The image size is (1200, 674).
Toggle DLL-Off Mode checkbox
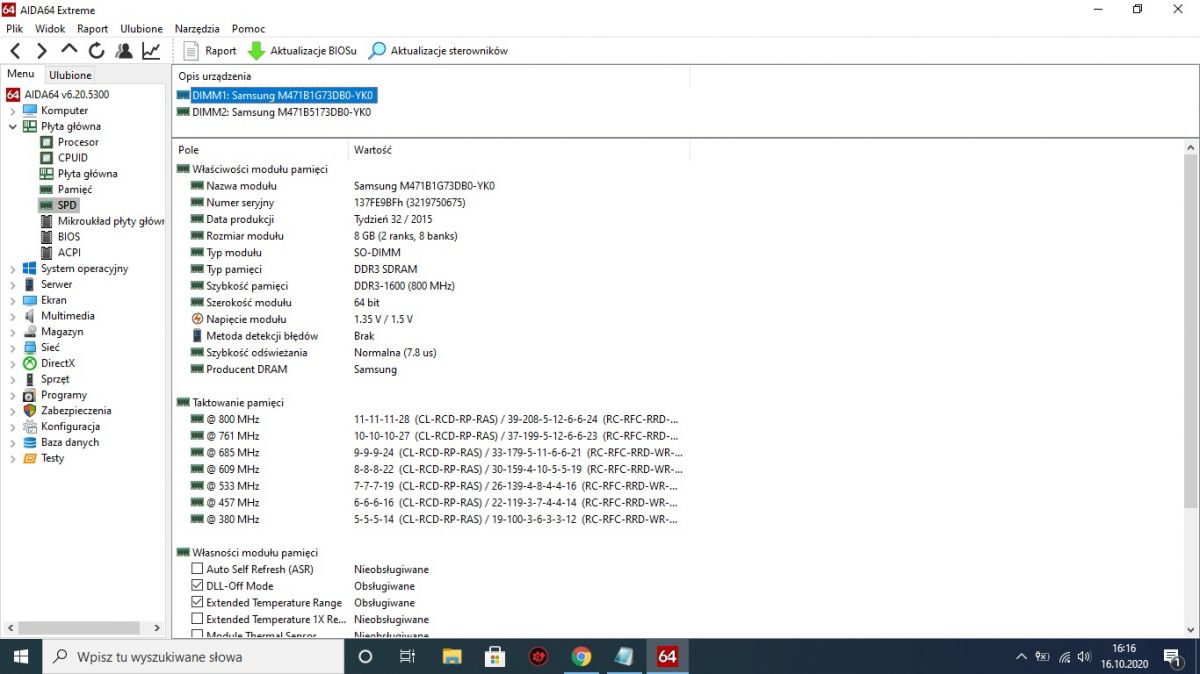197,586
